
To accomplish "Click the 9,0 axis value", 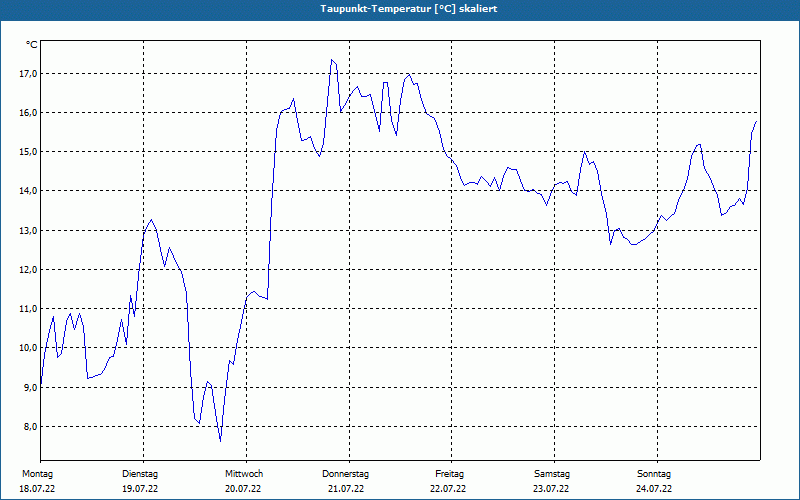I will pos(30,387).
